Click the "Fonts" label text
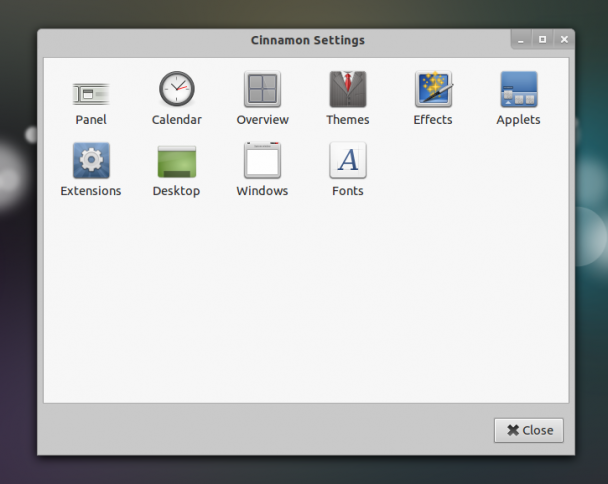Image resolution: width=608 pixels, height=484 pixels. (x=348, y=191)
